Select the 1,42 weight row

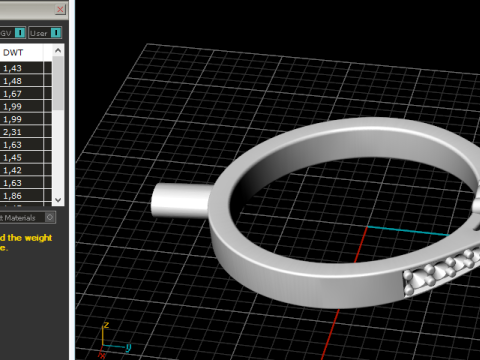pos(26,170)
